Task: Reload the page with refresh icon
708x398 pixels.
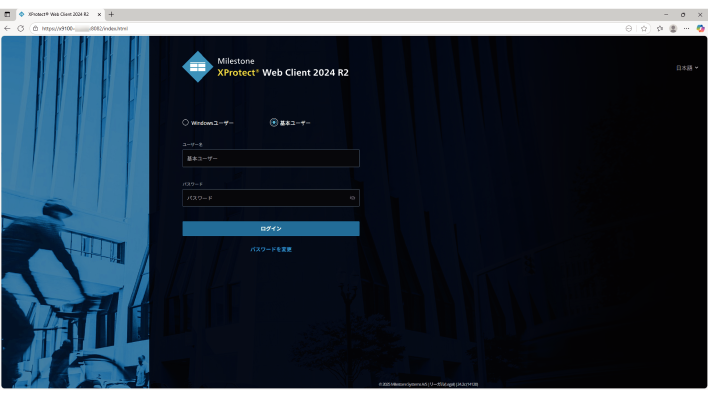Action: (20, 28)
